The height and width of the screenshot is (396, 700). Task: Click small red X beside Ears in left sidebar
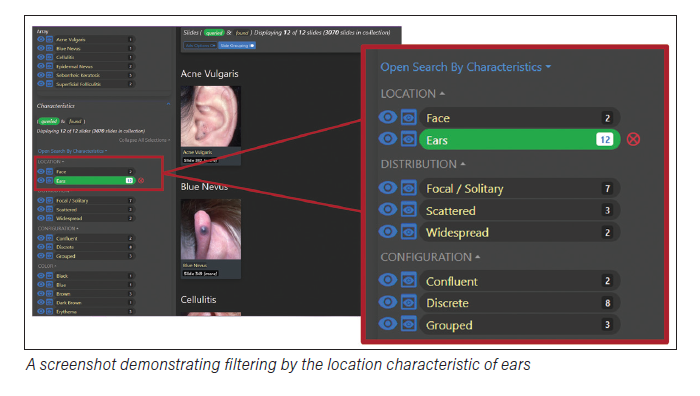pos(141,180)
